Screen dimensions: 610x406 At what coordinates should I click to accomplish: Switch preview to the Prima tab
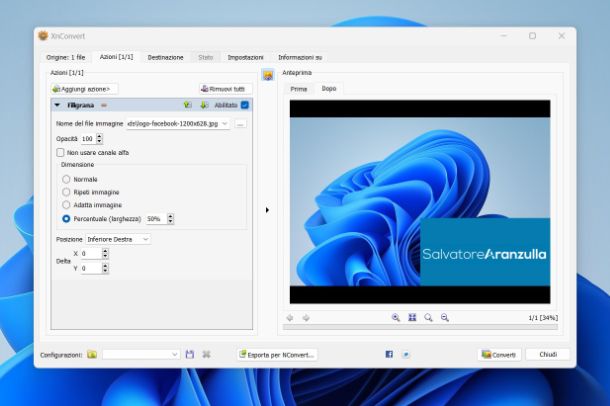coord(299,89)
